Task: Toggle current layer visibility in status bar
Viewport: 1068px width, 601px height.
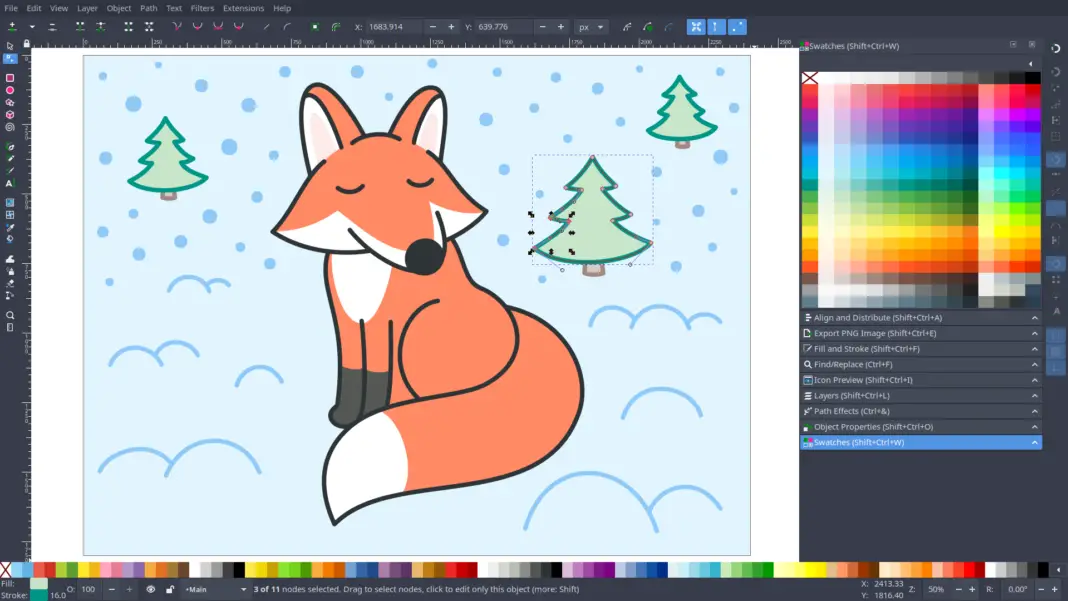Action: click(x=151, y=589)
